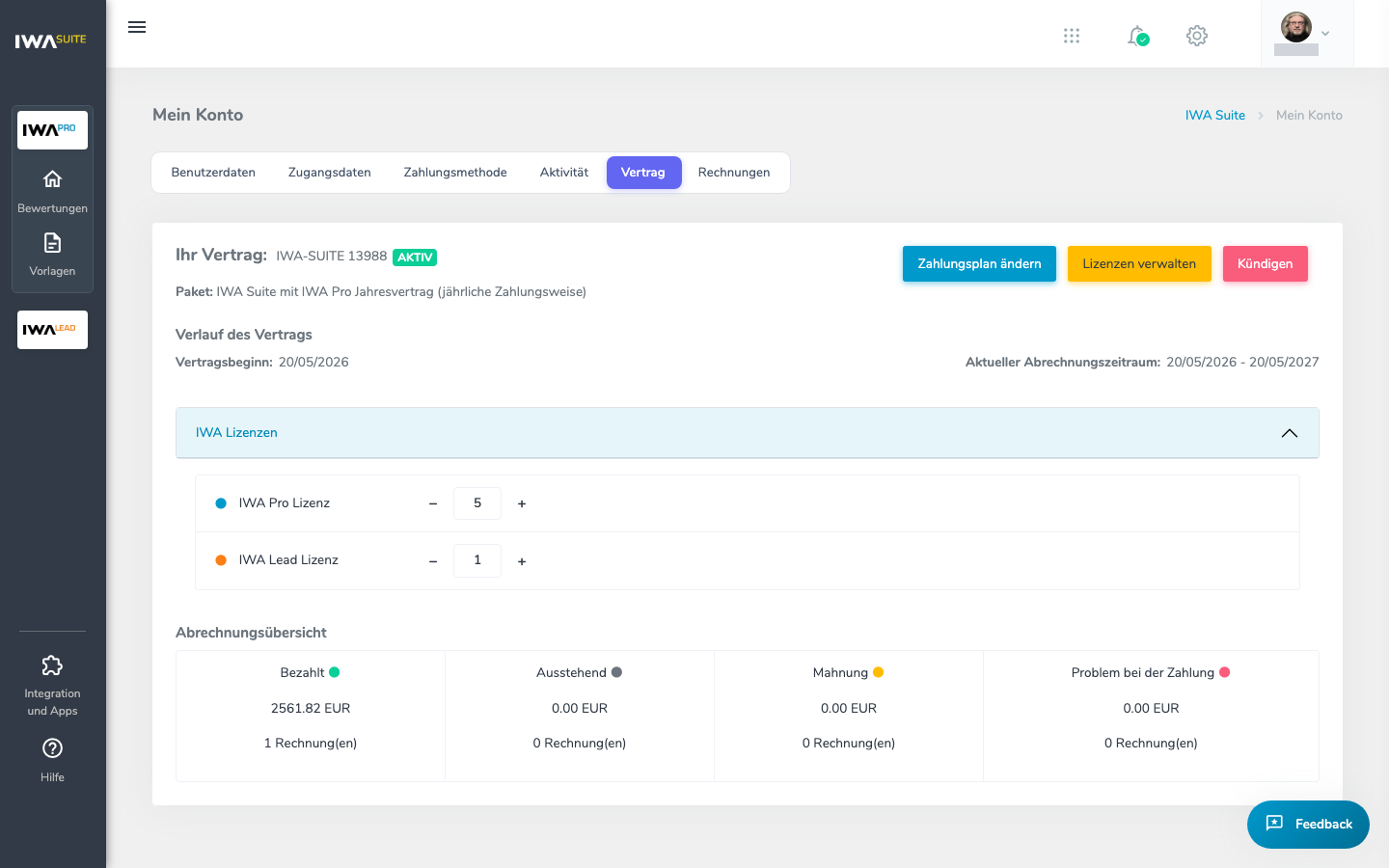
Task: Select the IWA Lead product tile
Action: click(52, 330)
